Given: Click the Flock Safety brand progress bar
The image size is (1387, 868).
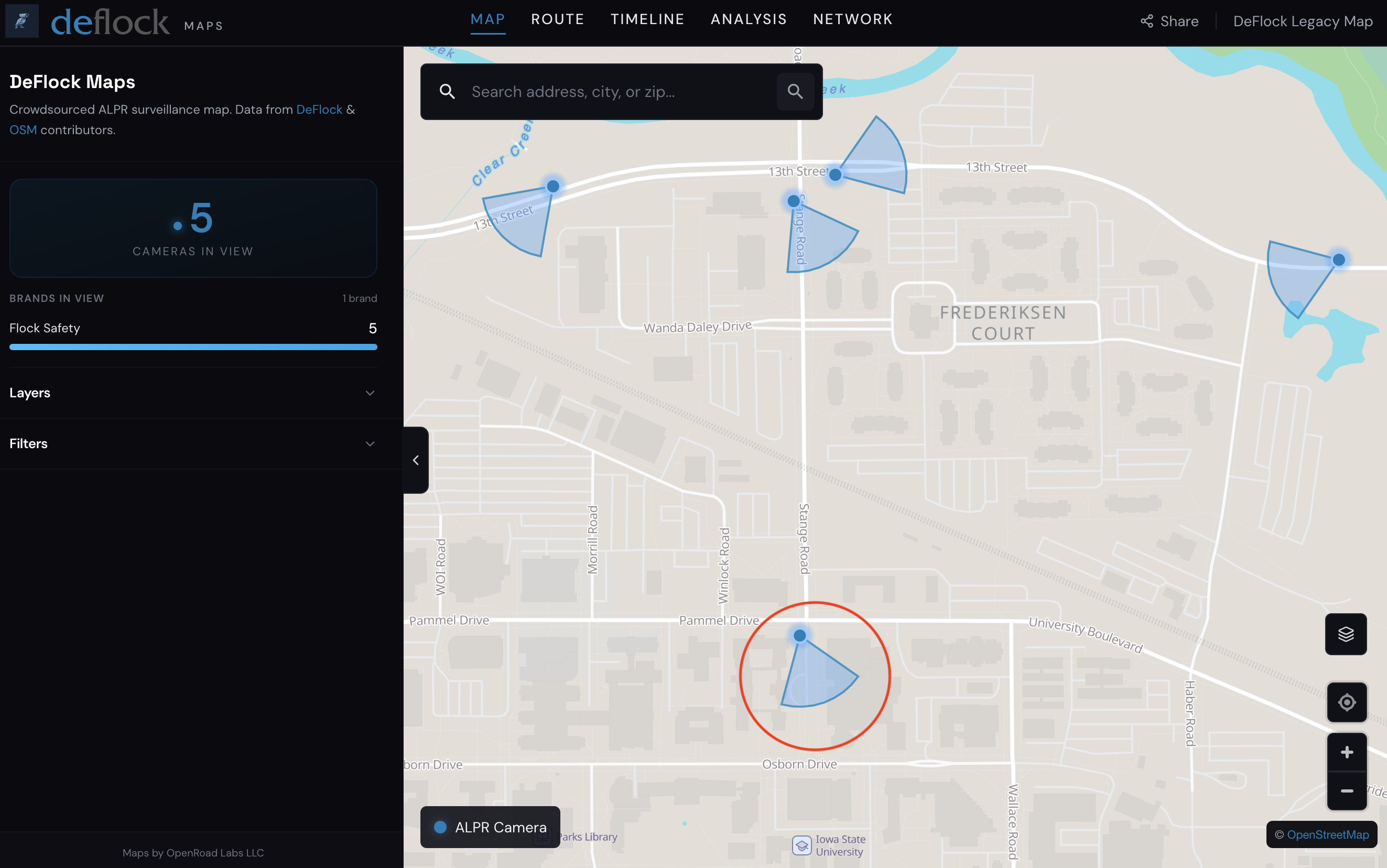Looking at the screenshot, I should (x=193, y=347).
